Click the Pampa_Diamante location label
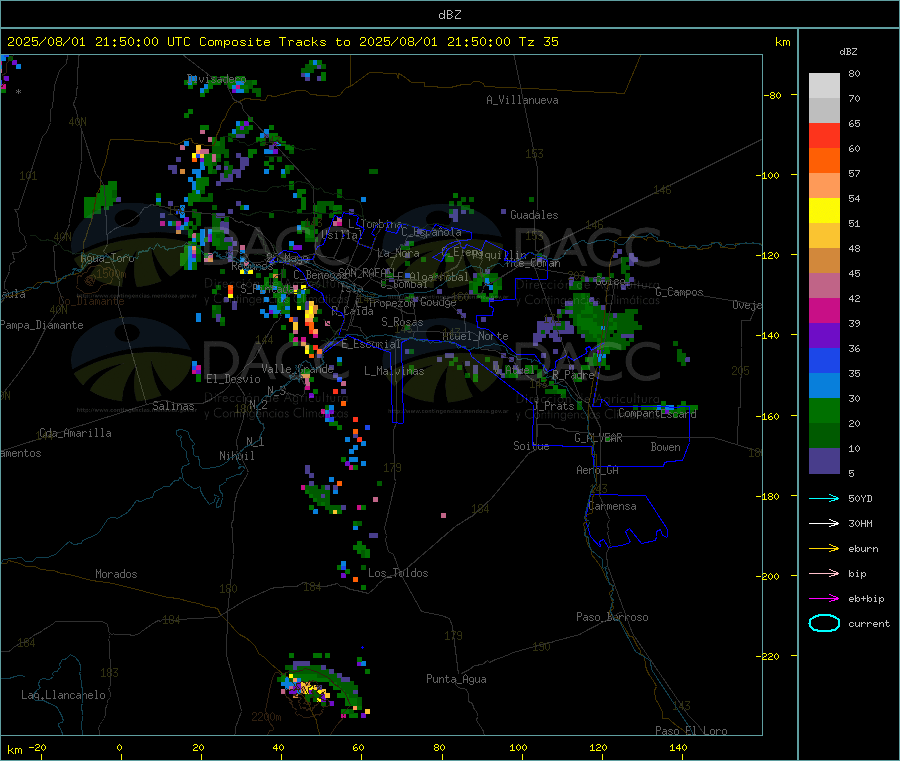Image resolution: width=900 pixels, height=761 pixels. pyautogui.click(x=41, y=325)
